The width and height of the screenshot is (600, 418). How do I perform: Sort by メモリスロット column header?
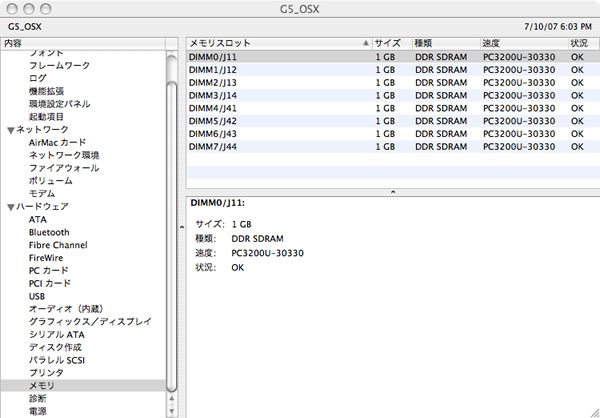(x=279, y=44)
